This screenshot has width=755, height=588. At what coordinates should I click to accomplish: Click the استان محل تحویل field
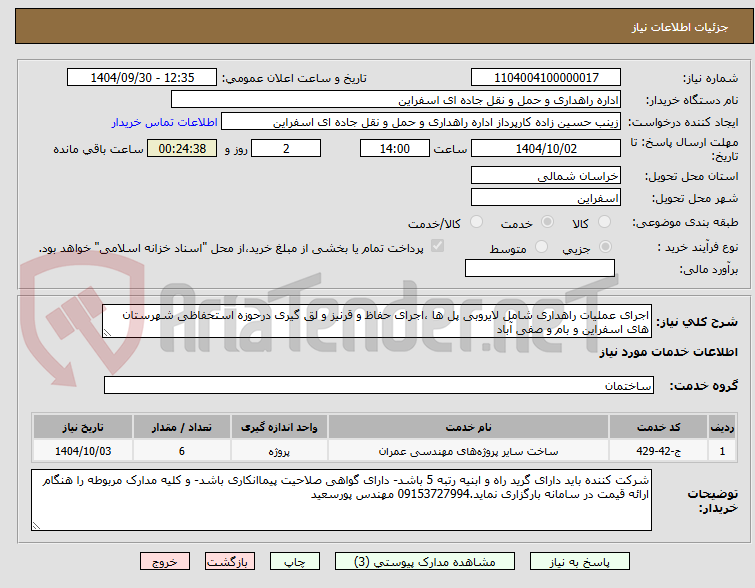pyautogui.click(x=546, y=175)
